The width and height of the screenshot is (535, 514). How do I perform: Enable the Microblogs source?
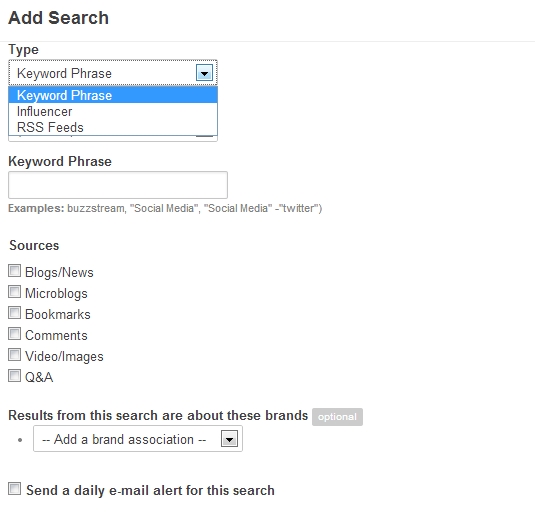(14, 292)
